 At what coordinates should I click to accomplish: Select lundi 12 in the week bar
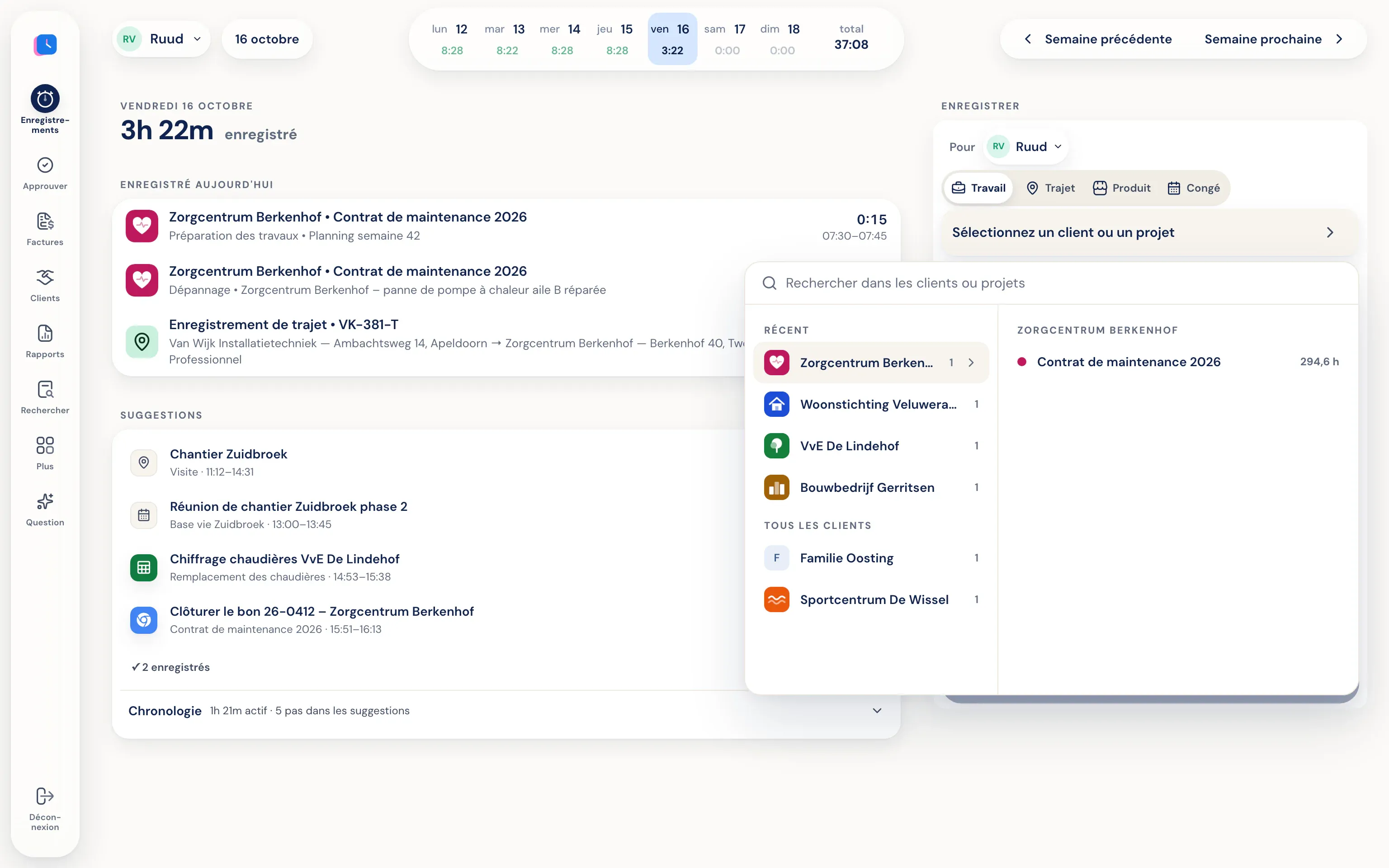pyautogui.click(x=452, y=39)
